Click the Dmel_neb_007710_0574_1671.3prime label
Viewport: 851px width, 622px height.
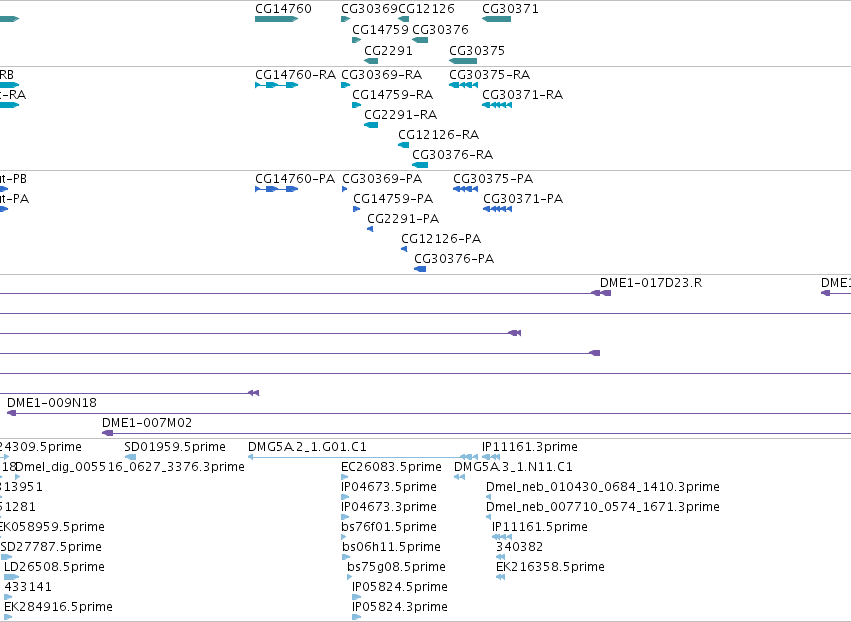tap(603, 507)
